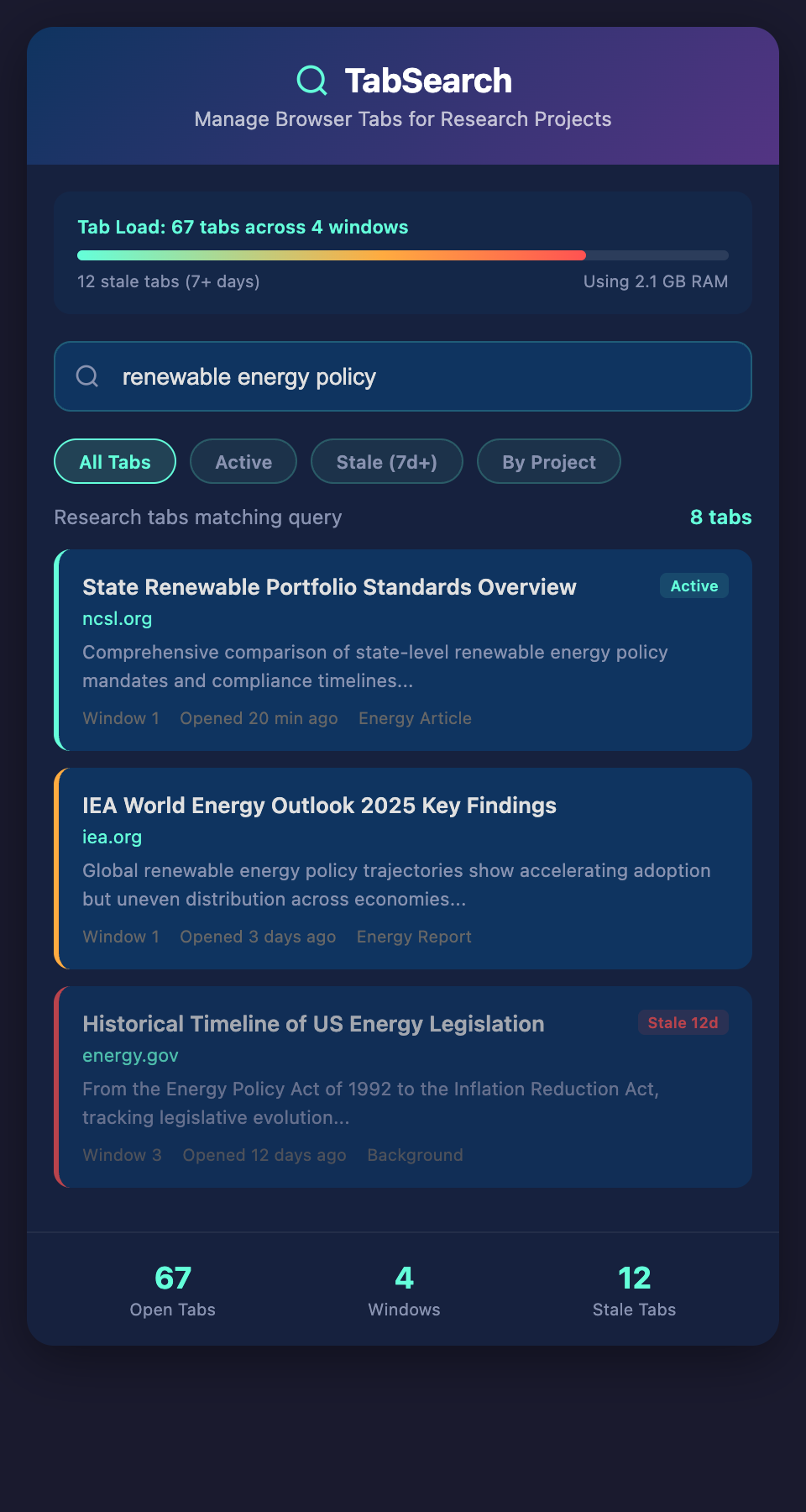Click the Stale 12d badge
This screenshot has width=806, height=1512.
point(683,1023)
